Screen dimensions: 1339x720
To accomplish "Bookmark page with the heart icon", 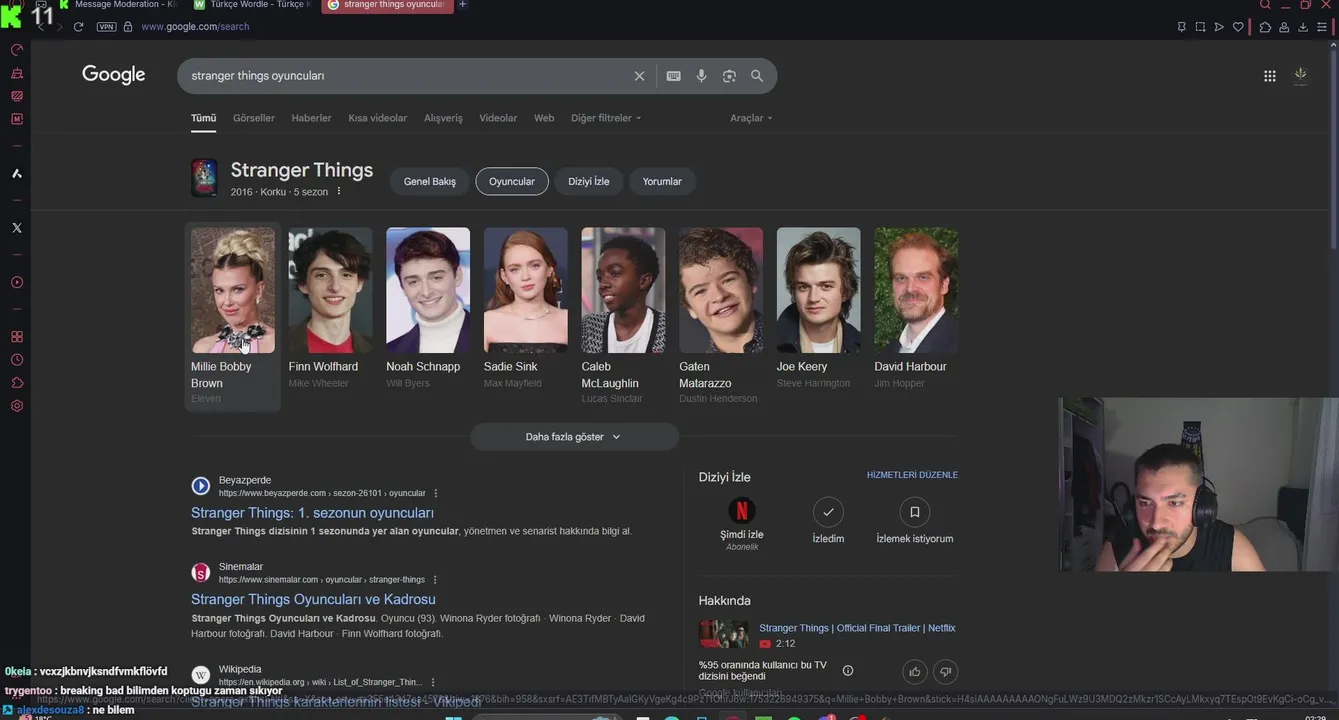I will (1238, 27).
